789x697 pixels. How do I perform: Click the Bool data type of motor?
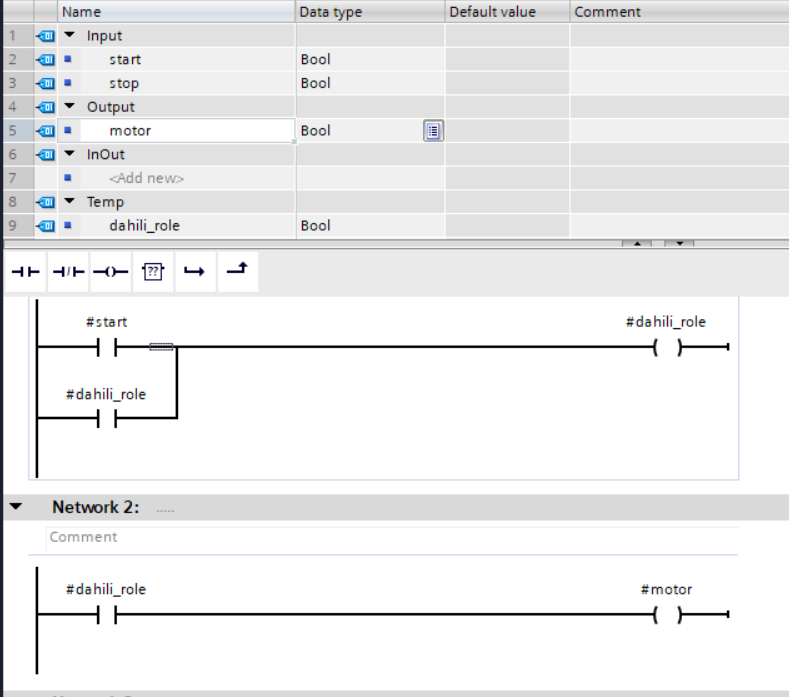coord(315,131)
